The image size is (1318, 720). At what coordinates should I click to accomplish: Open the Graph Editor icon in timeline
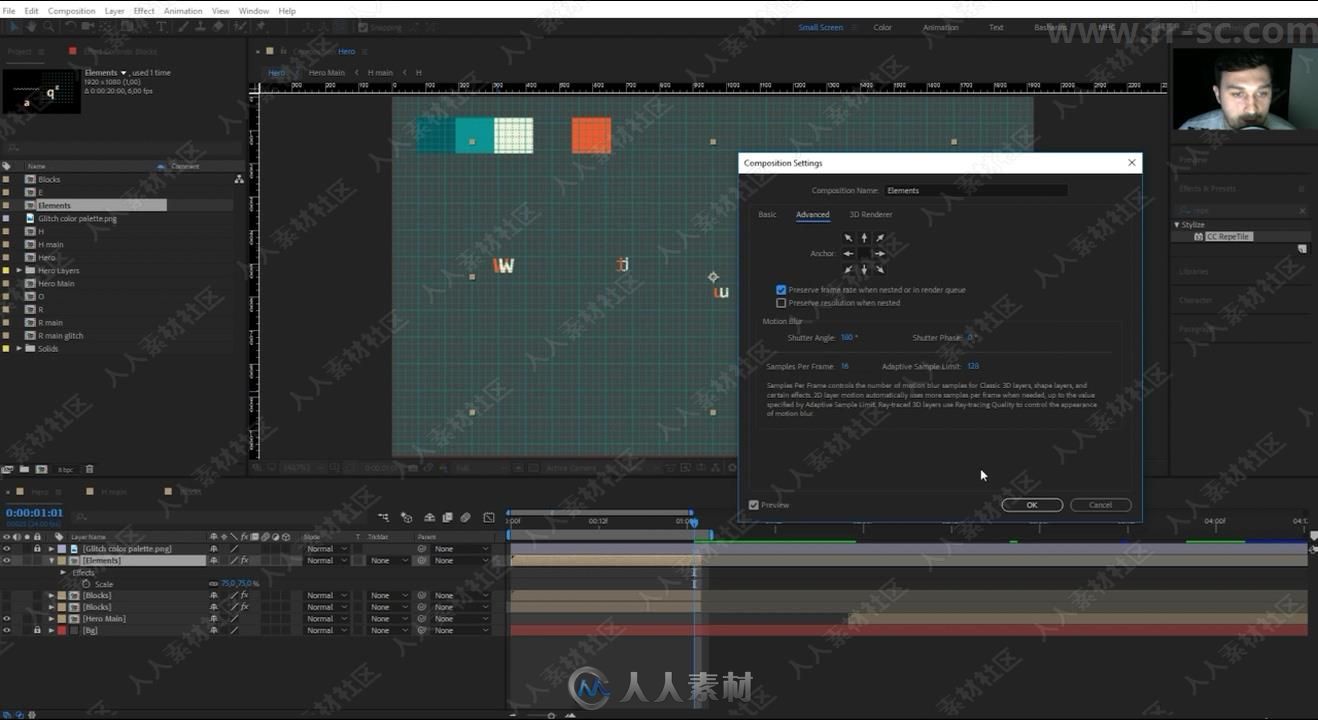point(488,517)
